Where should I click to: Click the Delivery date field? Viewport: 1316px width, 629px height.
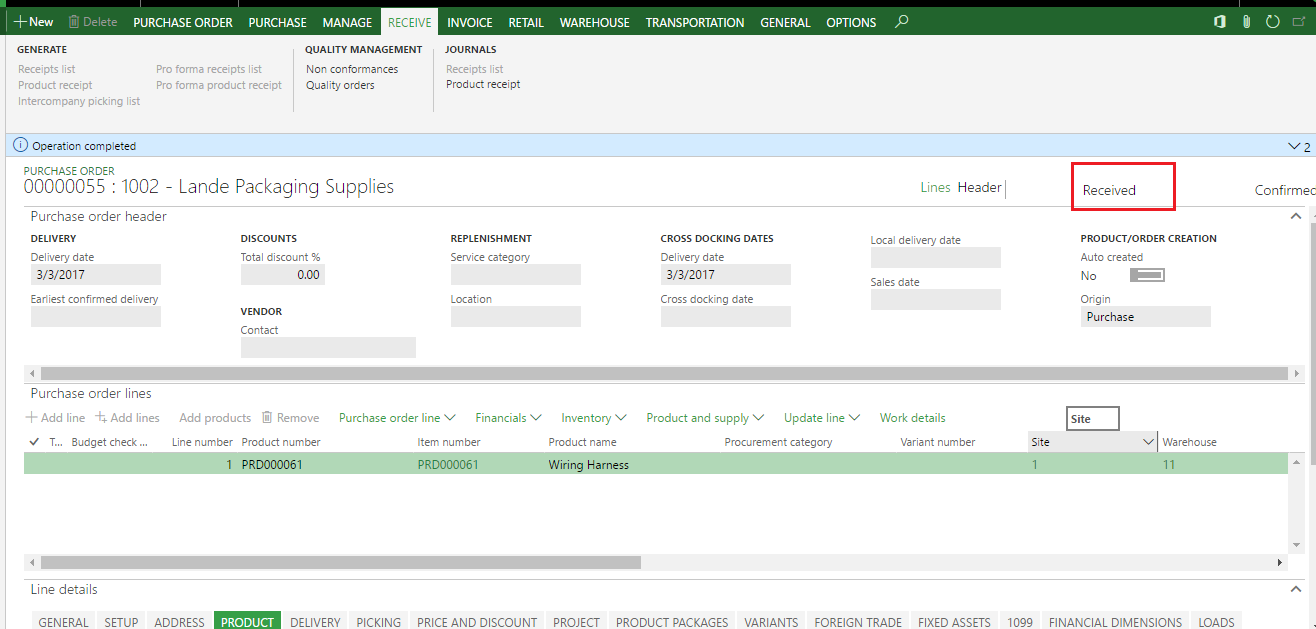pyautogui.click(x=96, y=275)
